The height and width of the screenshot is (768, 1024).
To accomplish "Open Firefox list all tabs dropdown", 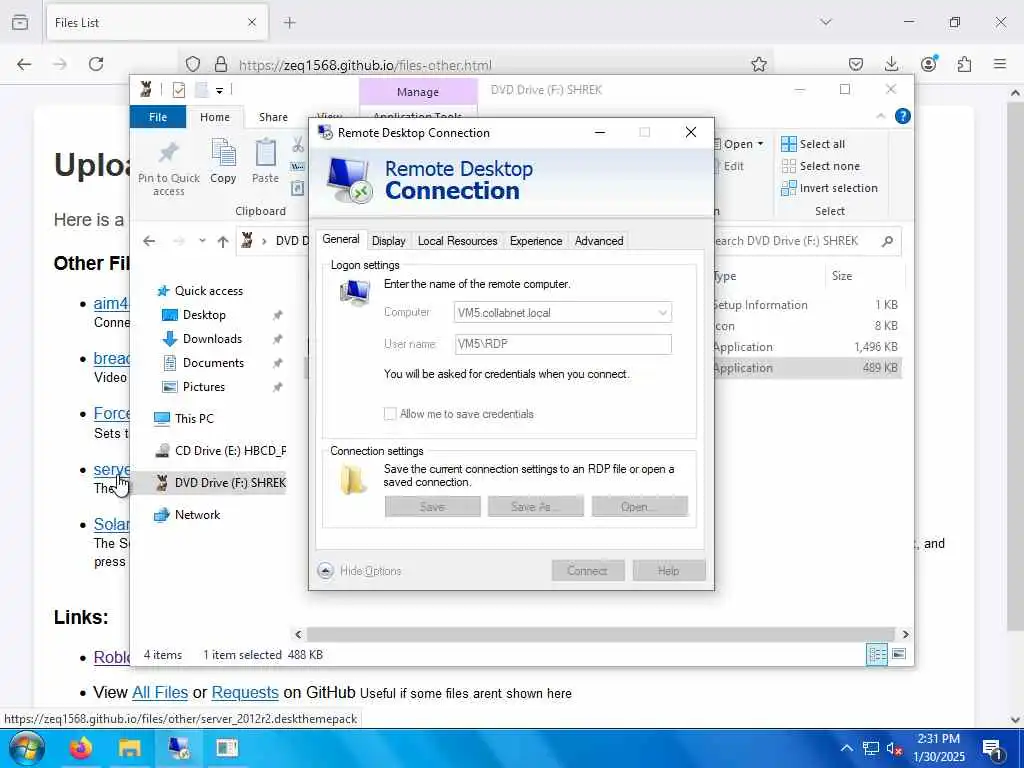I will coord(825,22).
